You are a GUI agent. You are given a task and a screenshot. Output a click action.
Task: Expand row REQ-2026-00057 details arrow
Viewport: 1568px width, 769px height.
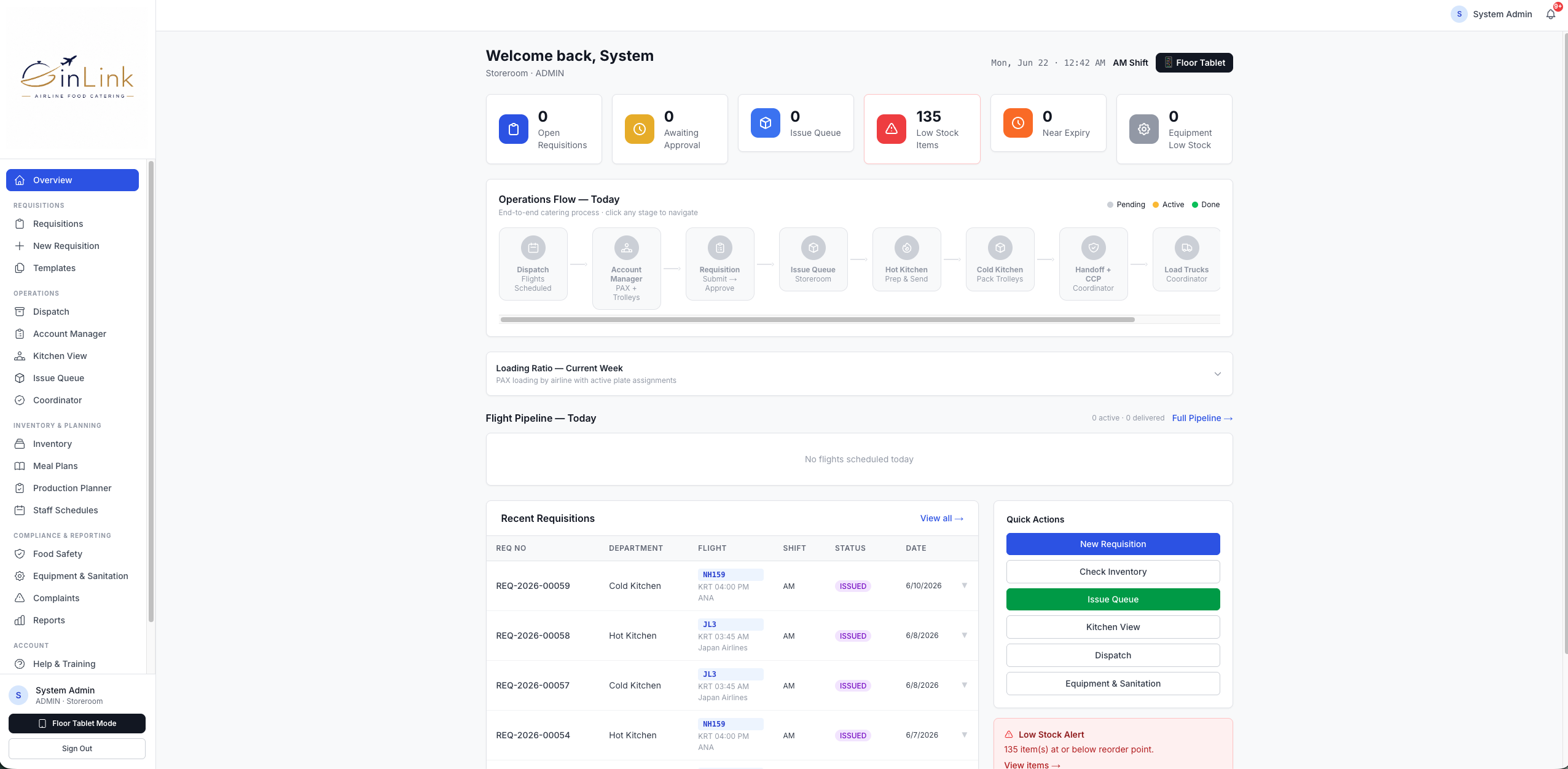coord(964,685)
